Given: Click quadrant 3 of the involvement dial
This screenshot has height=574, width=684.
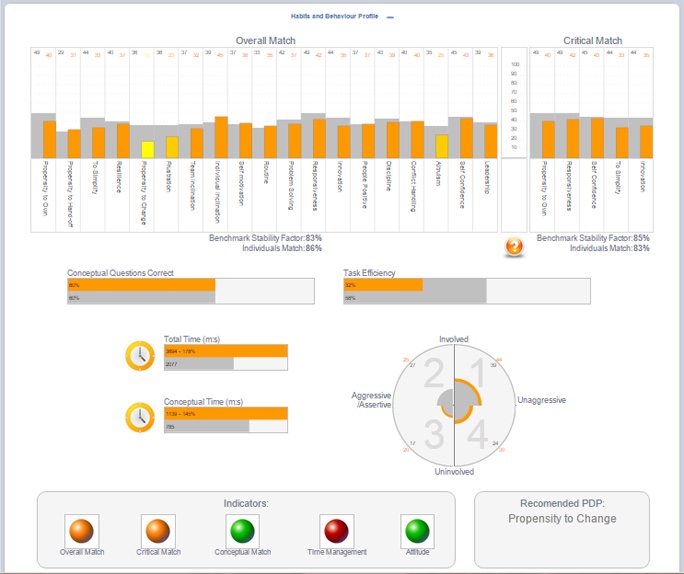Looking at the screenshot, I should pyautogui.click(x=433, y=433).
